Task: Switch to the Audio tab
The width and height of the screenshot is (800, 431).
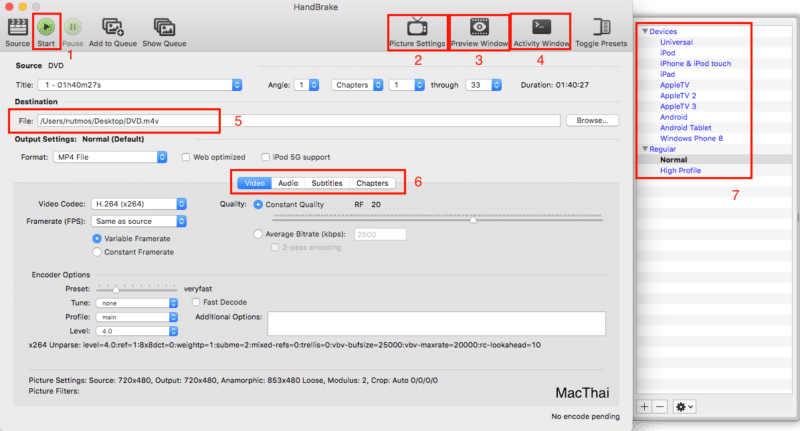Action: (x=288, y=183)
